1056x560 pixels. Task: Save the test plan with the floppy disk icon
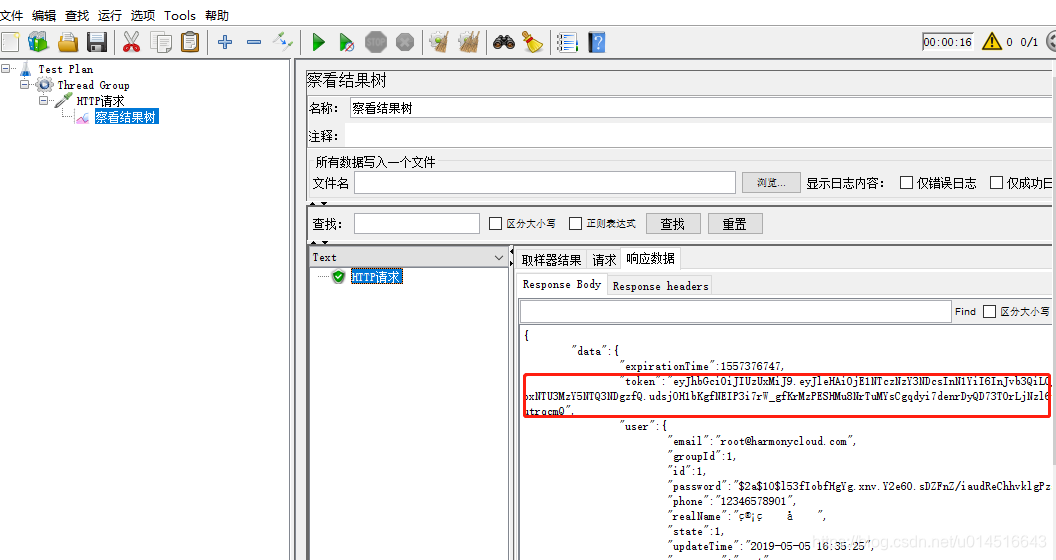point(97,42)
